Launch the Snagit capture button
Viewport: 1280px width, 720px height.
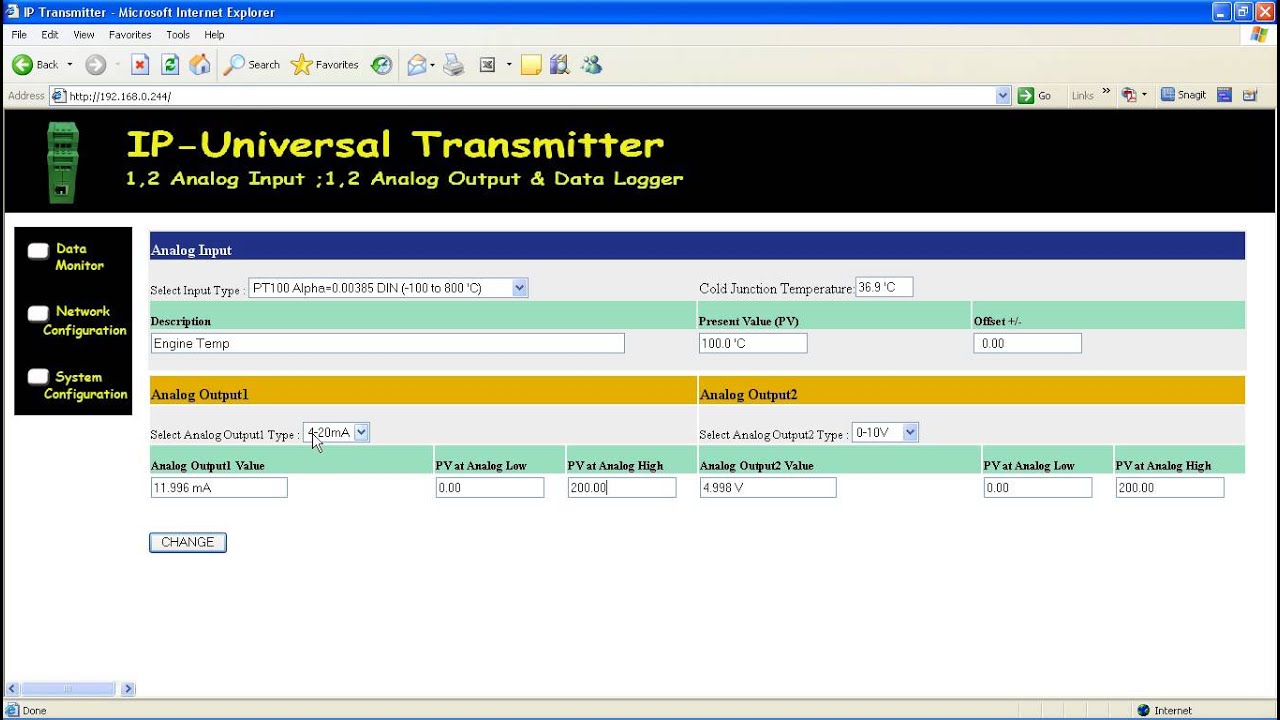1184,95
